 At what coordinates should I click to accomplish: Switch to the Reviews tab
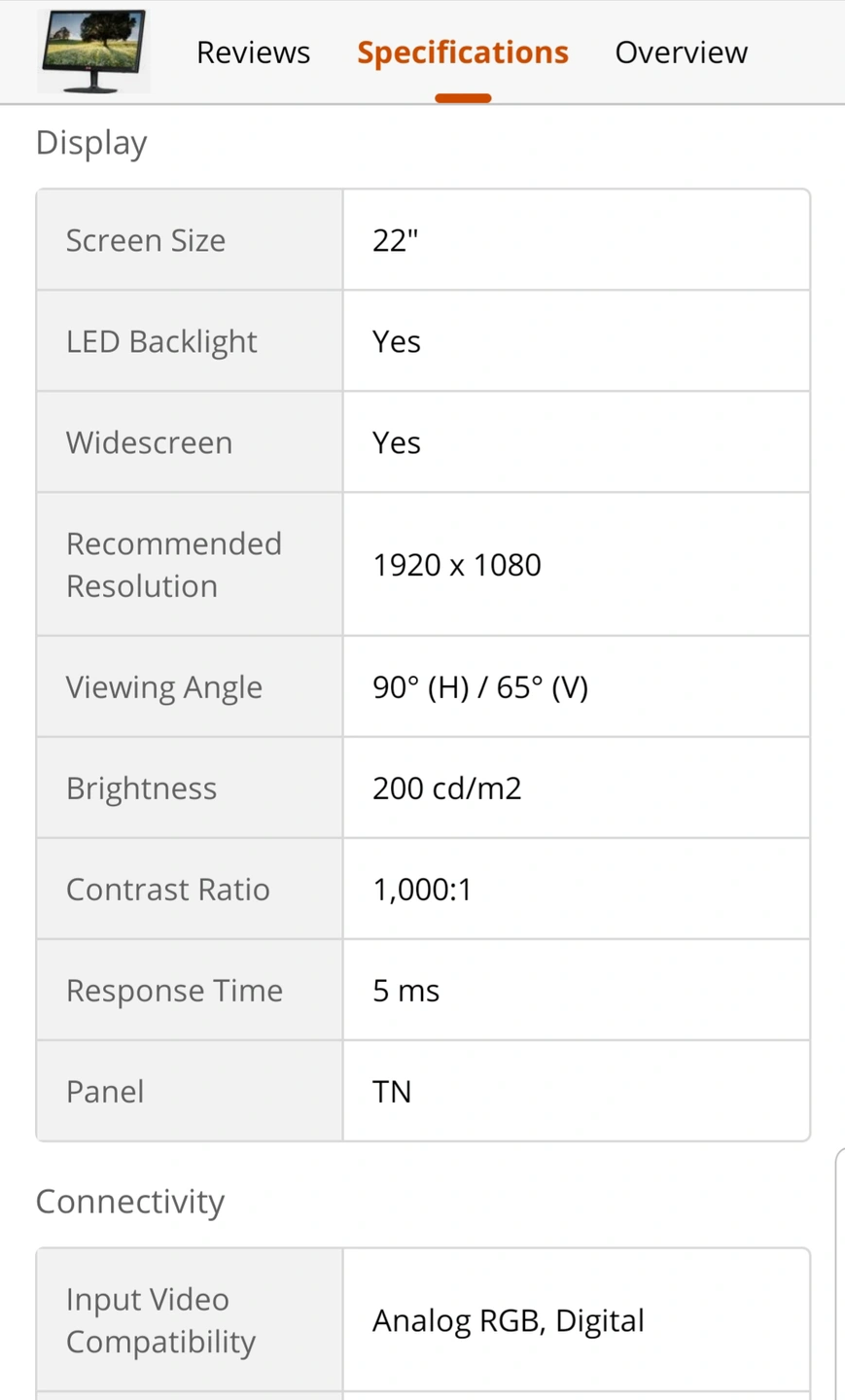pos(253,52)
